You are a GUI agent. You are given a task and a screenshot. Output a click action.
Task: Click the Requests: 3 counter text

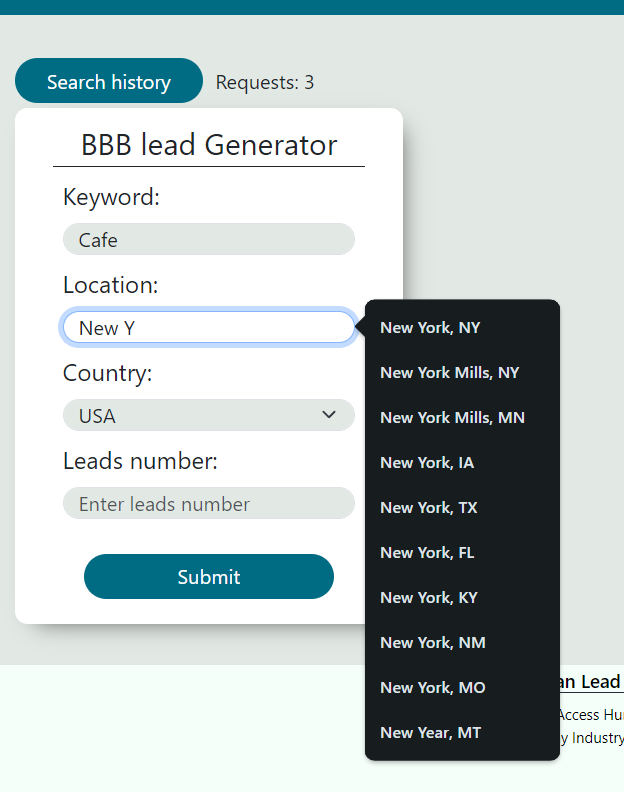point(265,83)
